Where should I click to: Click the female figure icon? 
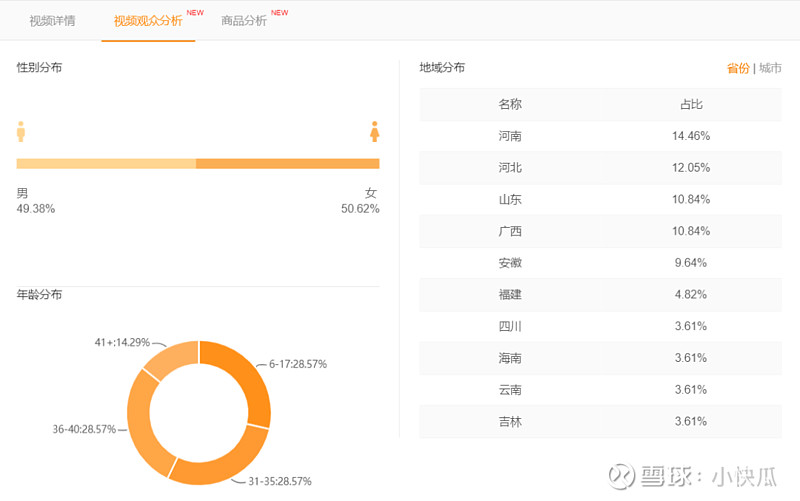pos(374,132)
